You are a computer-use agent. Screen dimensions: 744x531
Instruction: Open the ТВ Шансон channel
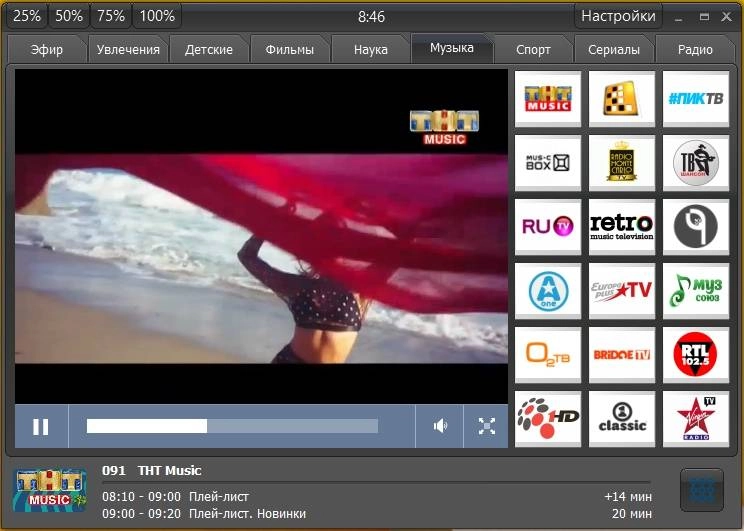point(696,163)
